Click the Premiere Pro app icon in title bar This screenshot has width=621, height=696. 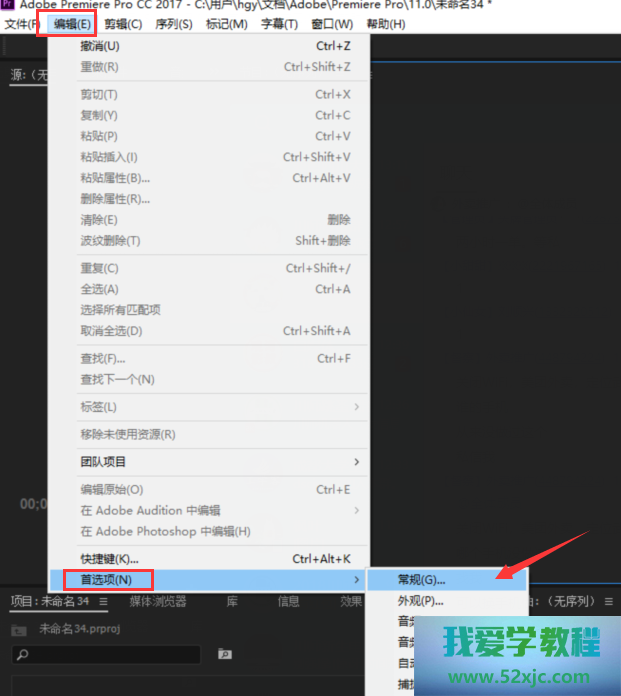point(8,5)
